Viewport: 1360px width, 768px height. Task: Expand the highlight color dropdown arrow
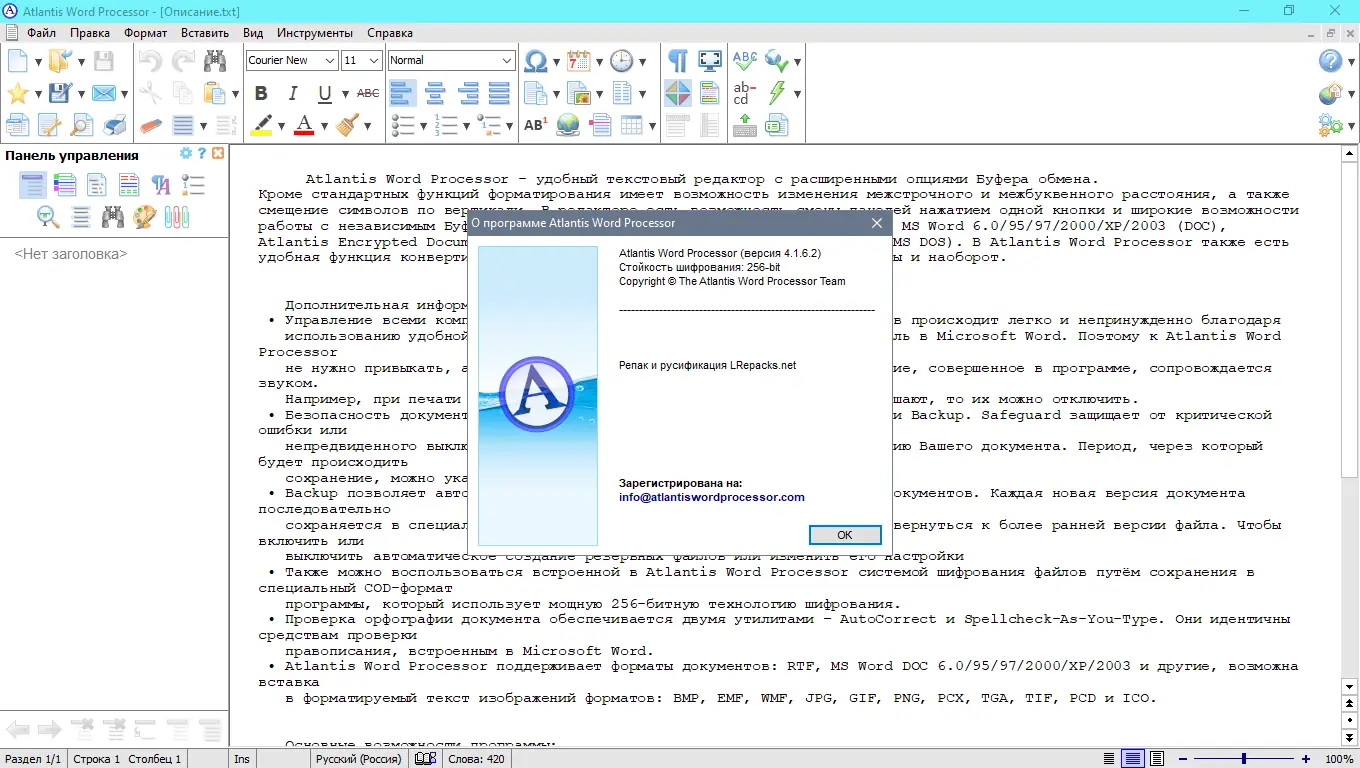(x=281, y=126)
